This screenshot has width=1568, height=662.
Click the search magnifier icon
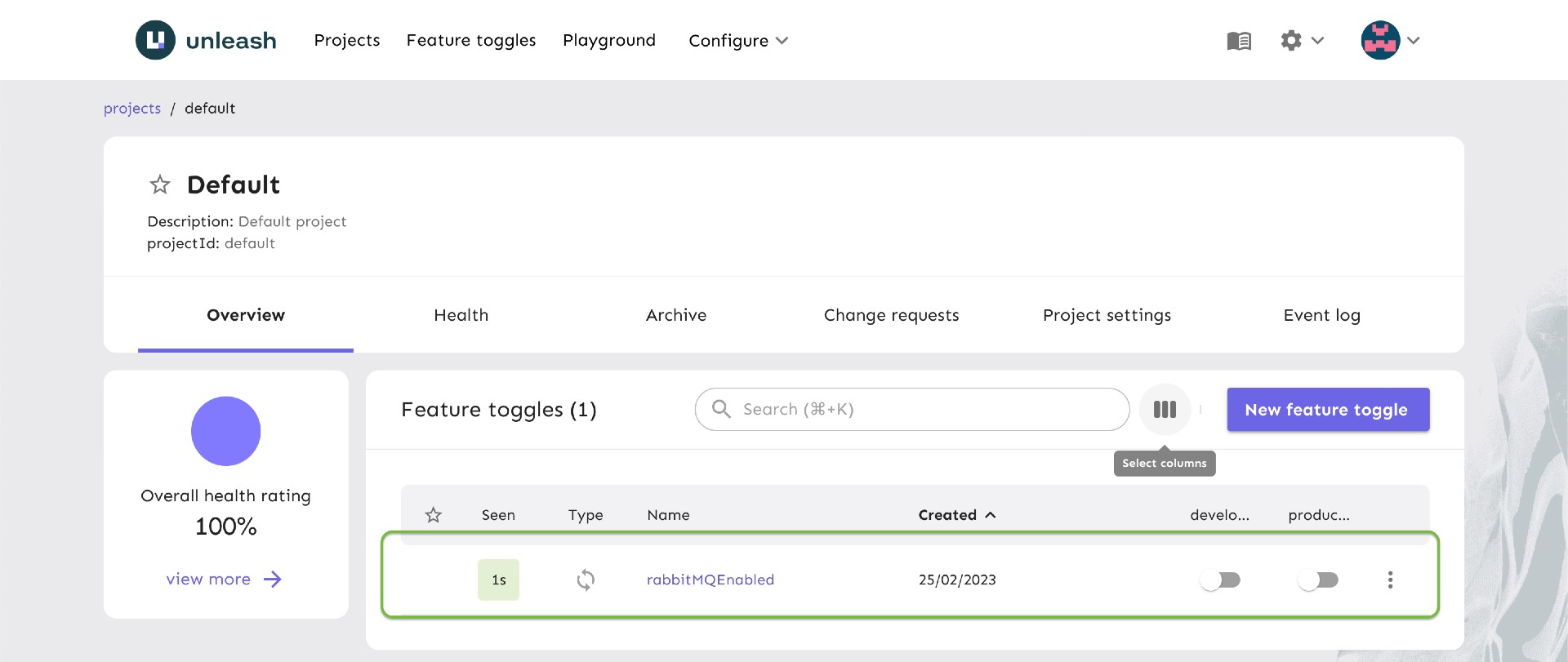point(721,409)
